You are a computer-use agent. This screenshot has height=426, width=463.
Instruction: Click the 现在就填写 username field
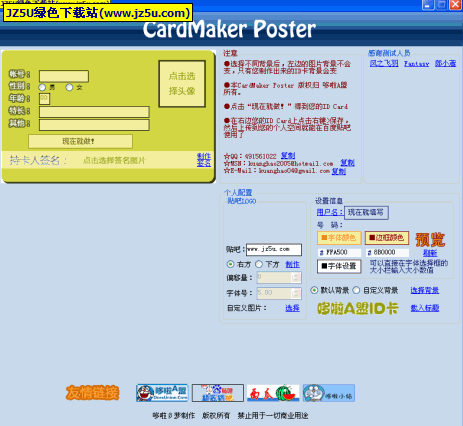(x=366, y=213)
